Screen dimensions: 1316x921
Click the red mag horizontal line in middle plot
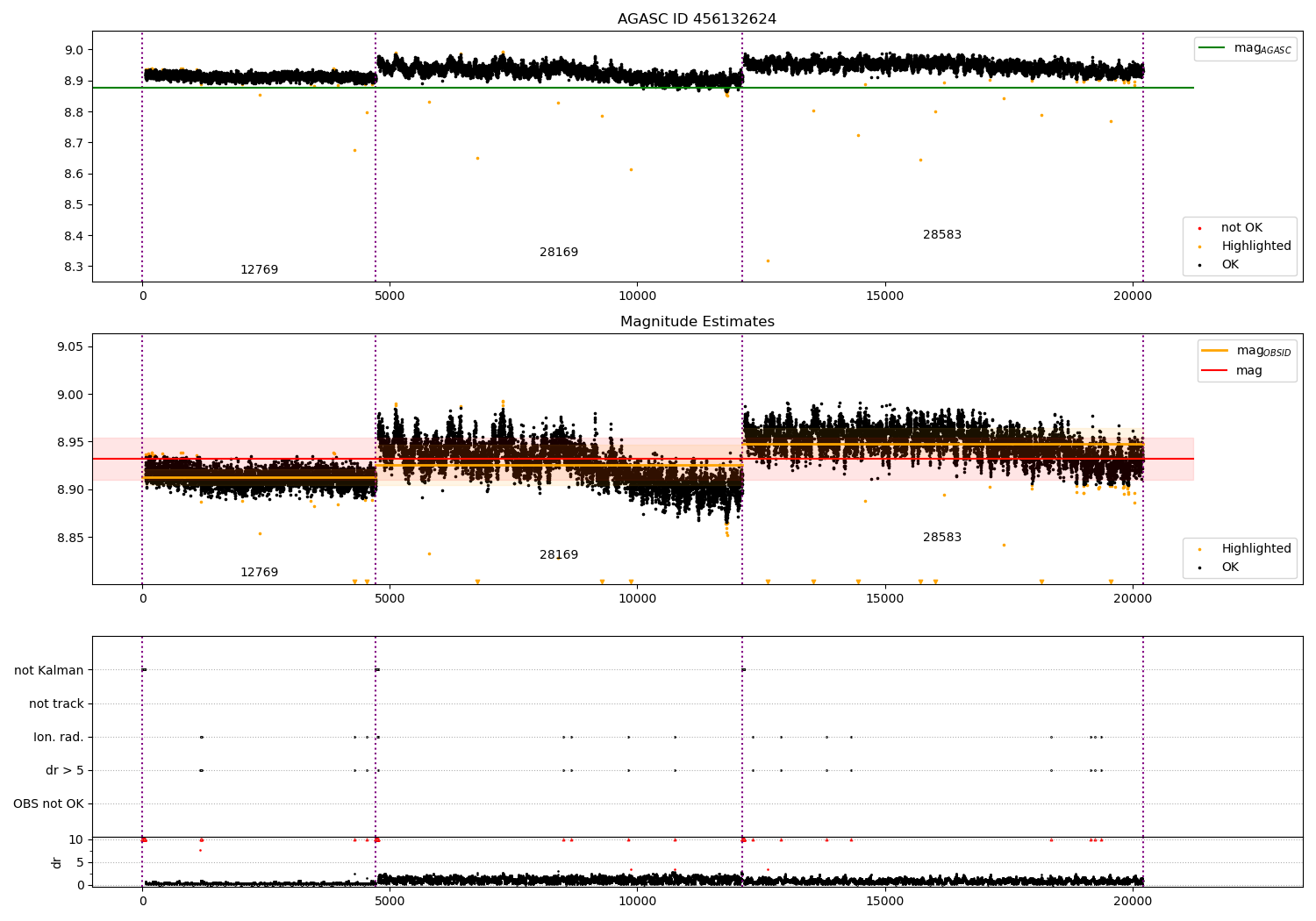click(x=642, y=459)
